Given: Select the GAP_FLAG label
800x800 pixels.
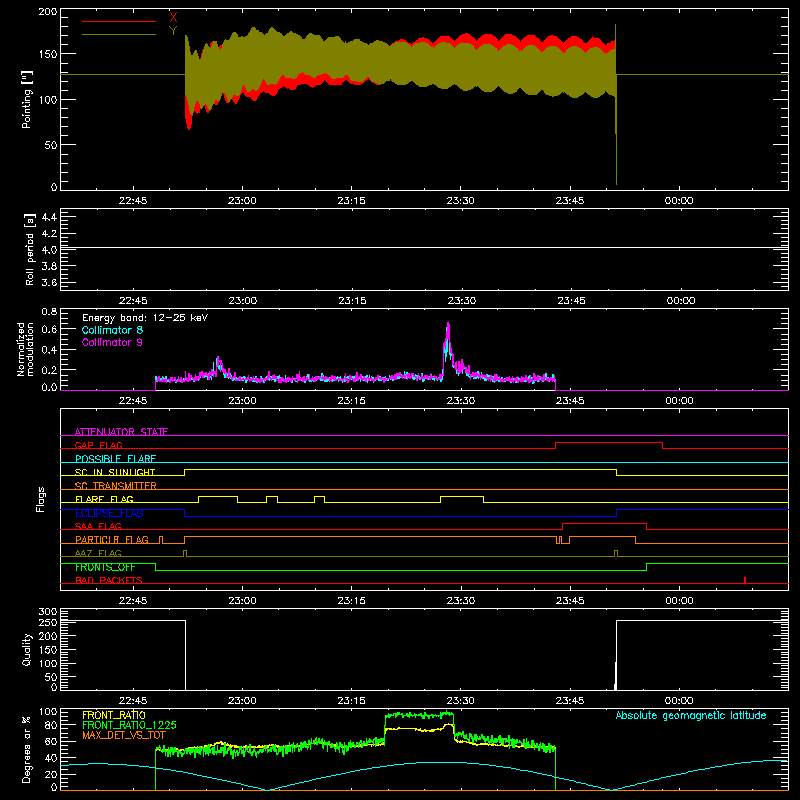Looking at the screenshot, I should 98,445.
